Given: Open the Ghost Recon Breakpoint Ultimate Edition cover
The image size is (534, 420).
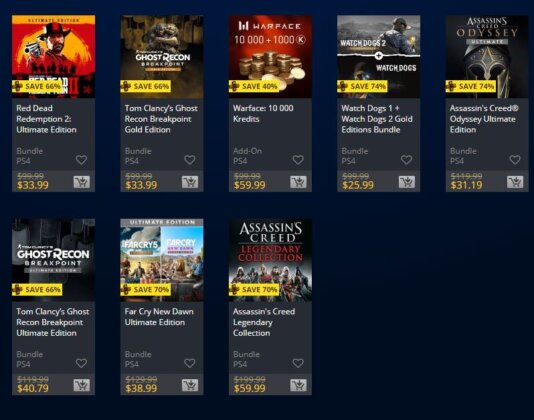Looking at the screenshot, I should pos(53,260).
